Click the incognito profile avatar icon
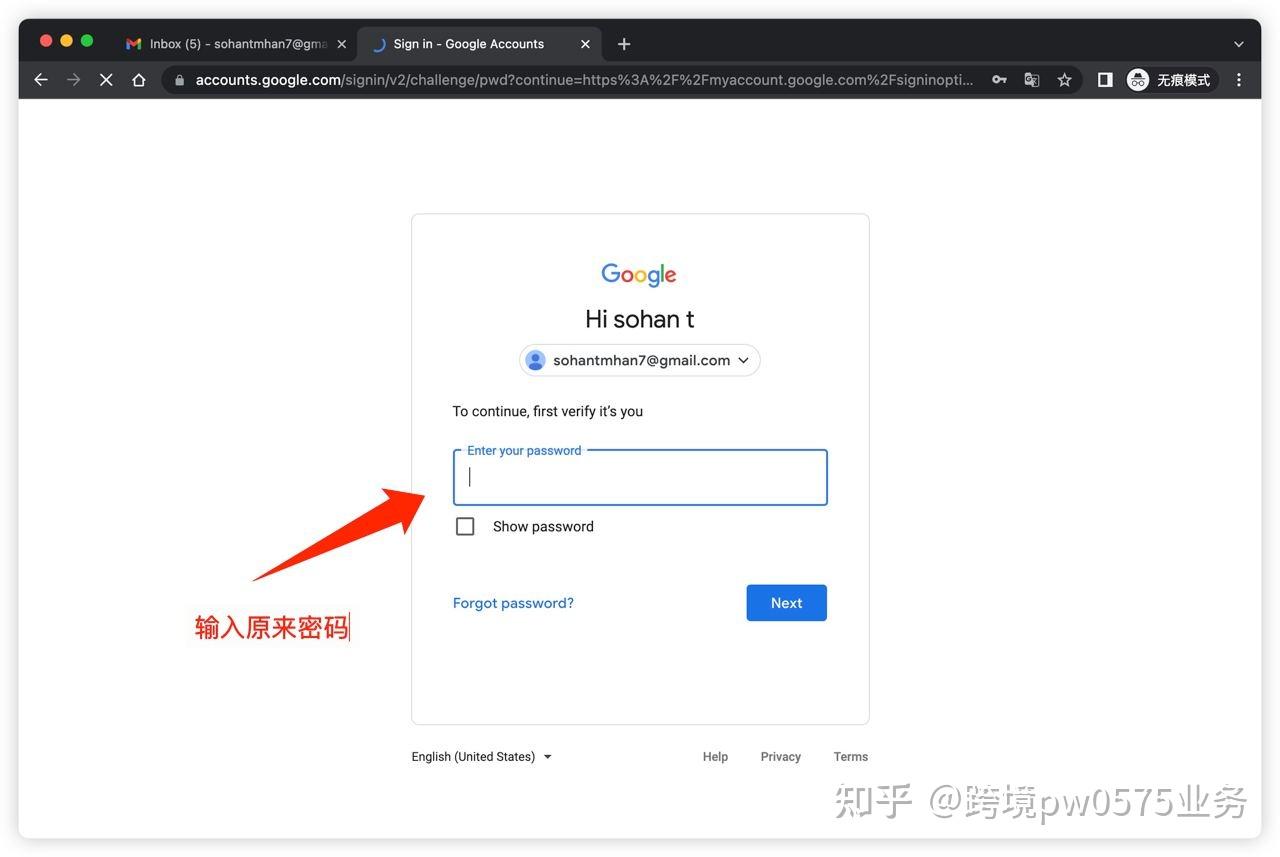The image size is (1280, 857). (x=1137, y=79)
